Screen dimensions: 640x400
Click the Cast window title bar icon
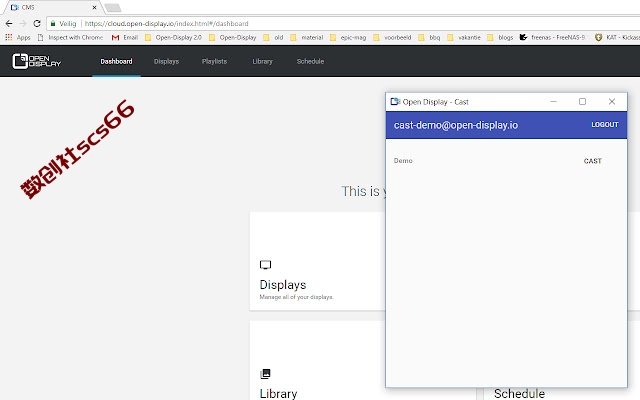click(x=395, y=102)
